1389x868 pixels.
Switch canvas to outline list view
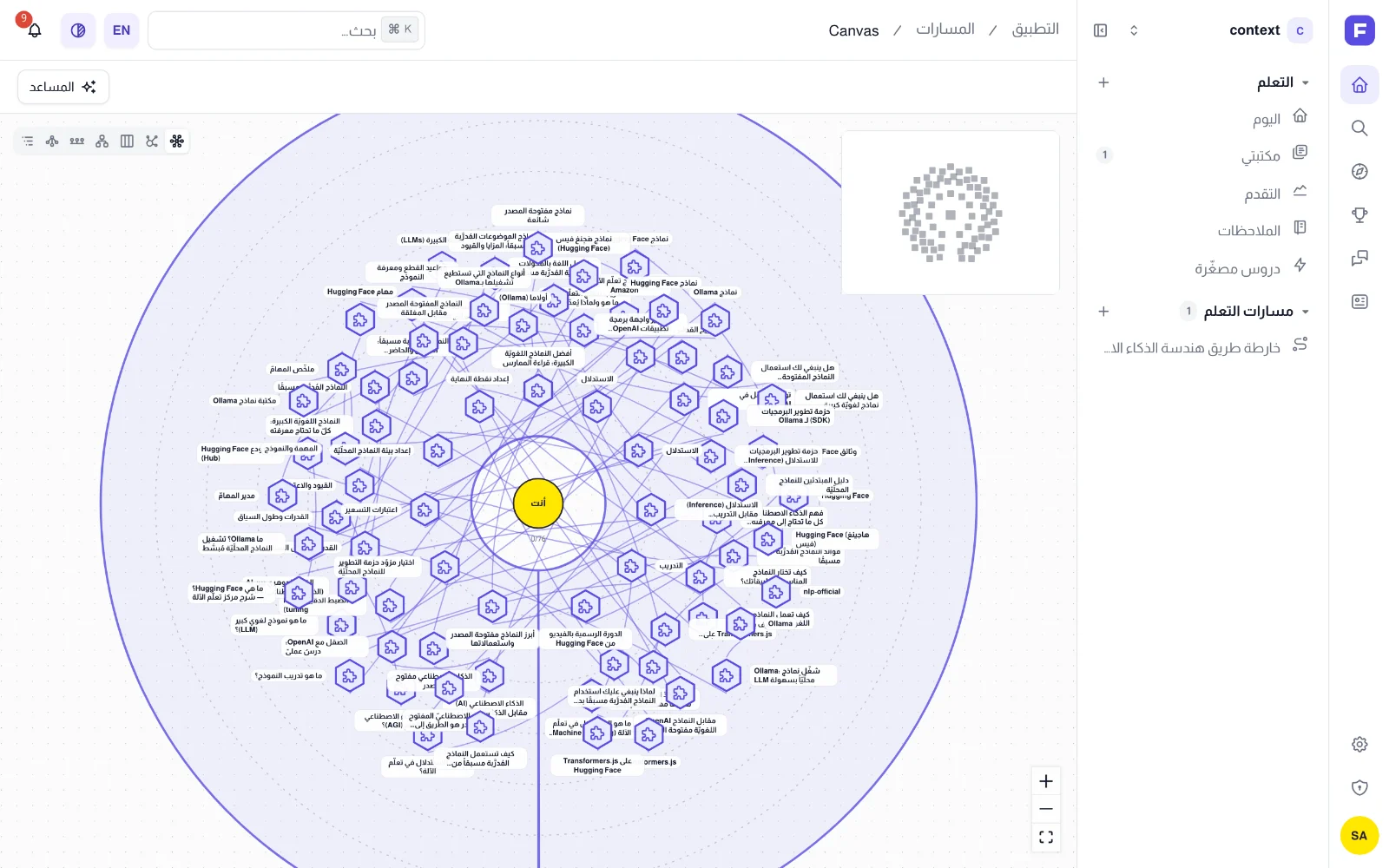(28, 141)
